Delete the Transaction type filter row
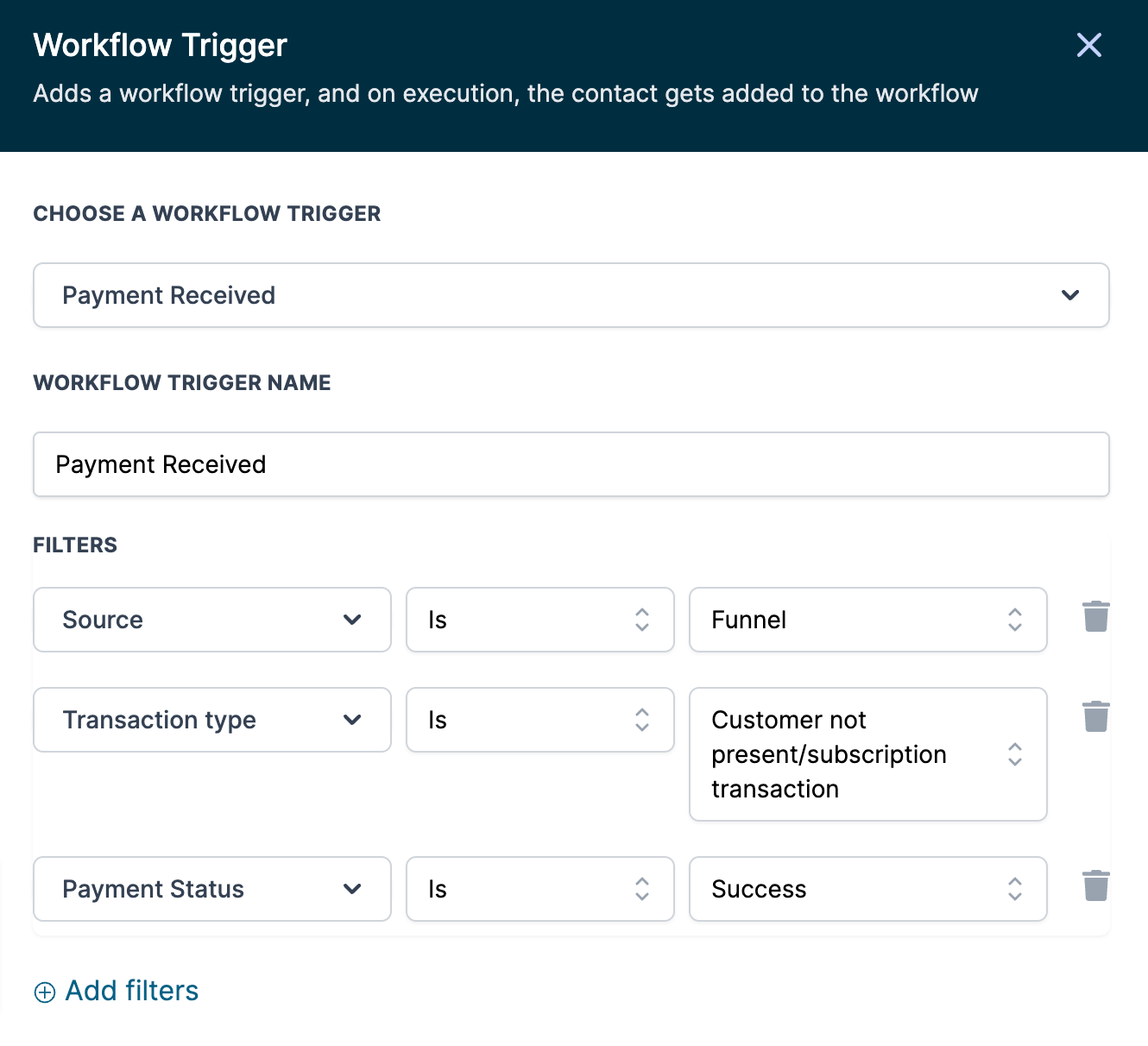Screen dimensions: 1148x1046 coord(1096,717)
